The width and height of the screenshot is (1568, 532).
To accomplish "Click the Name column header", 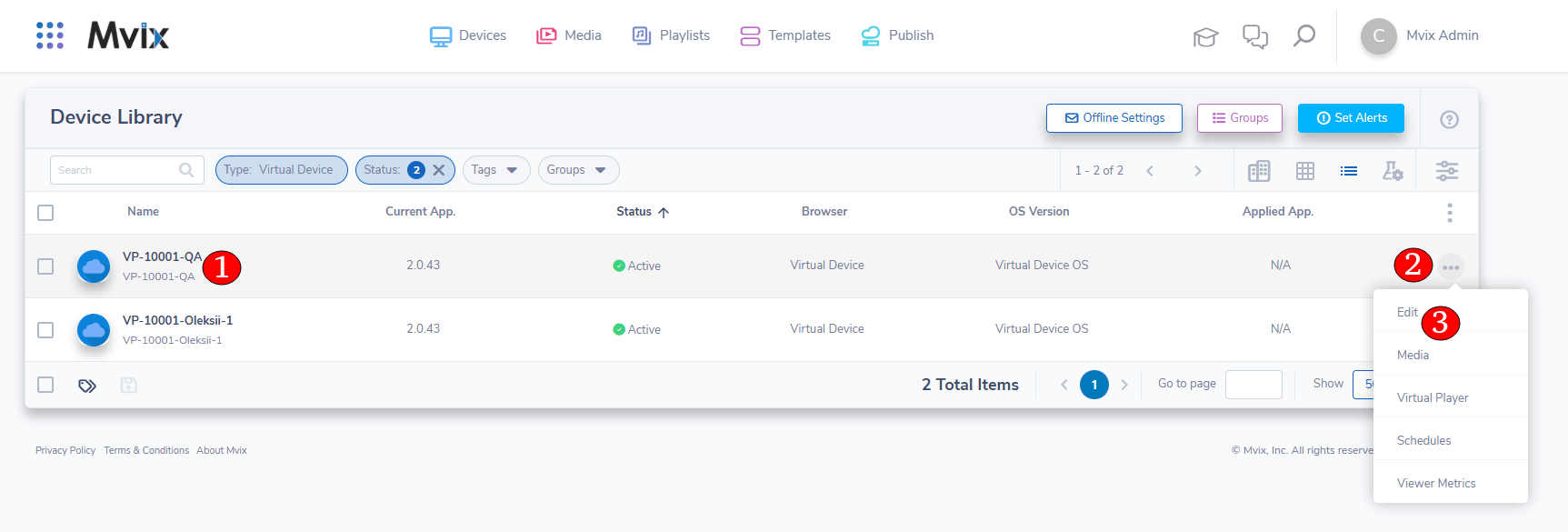I will click(x=143, y=211).
